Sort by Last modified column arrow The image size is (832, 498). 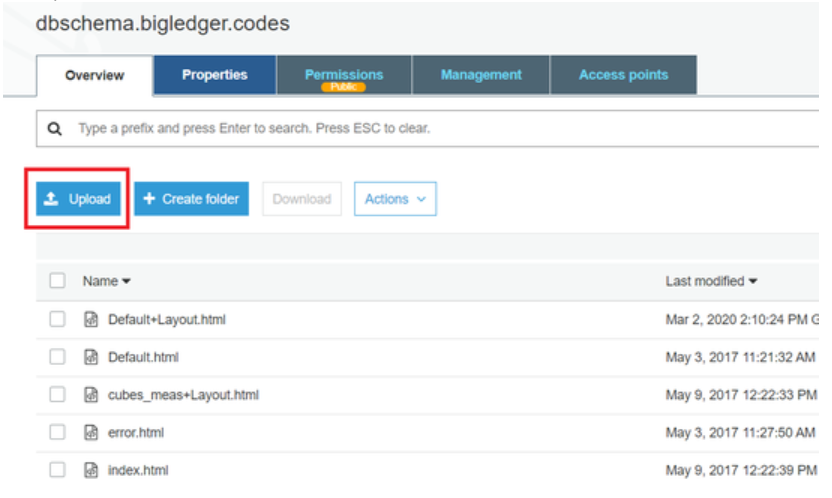point(753,281)
